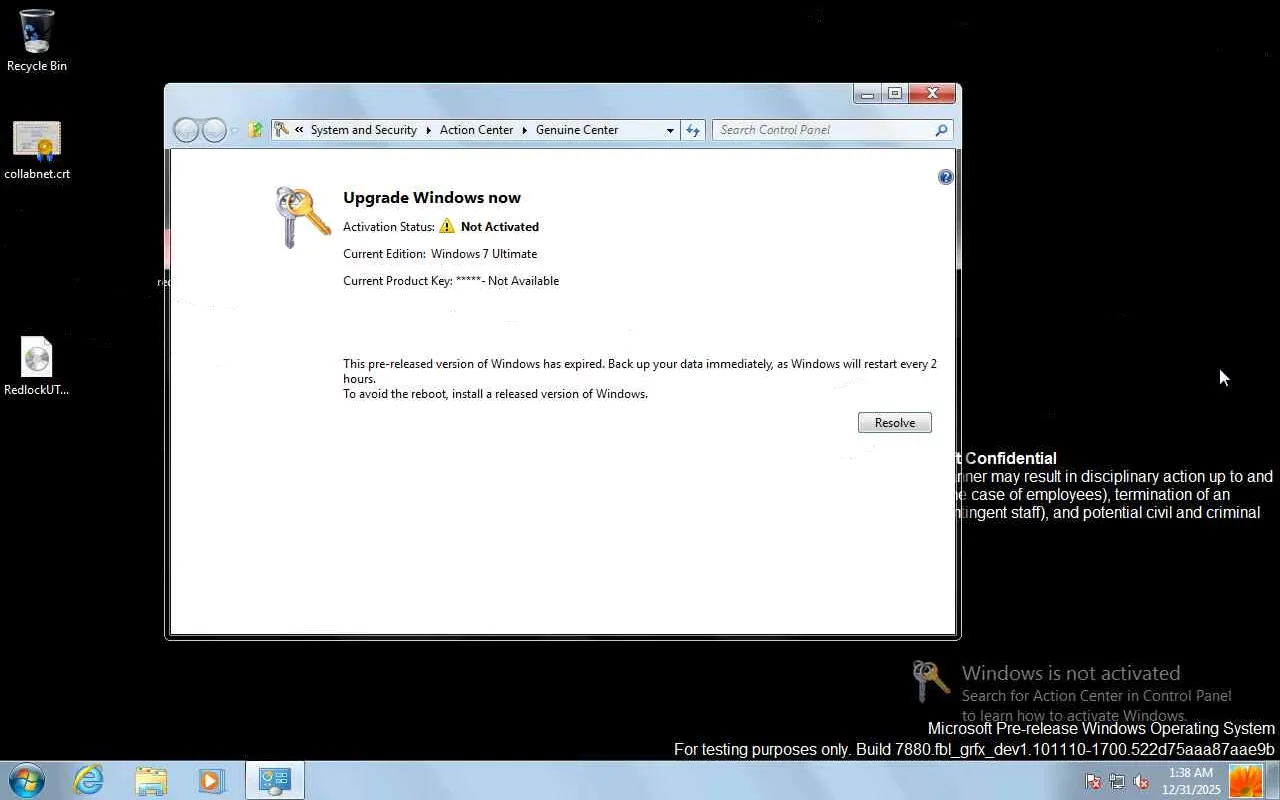Open the Recycle Bin desktop icon
This screenshot has height=800, width=1280.
click(37, 41)
